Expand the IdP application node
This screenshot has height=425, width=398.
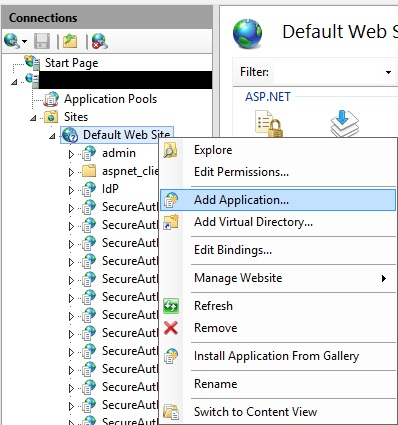(x=71, y=190)
